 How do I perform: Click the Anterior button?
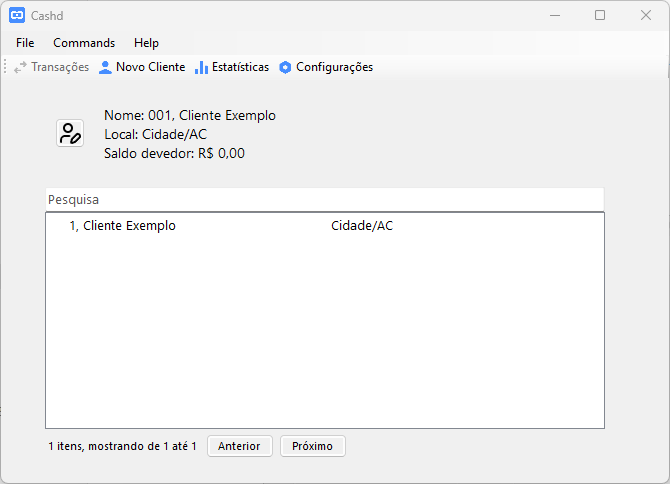pos(239,446)
